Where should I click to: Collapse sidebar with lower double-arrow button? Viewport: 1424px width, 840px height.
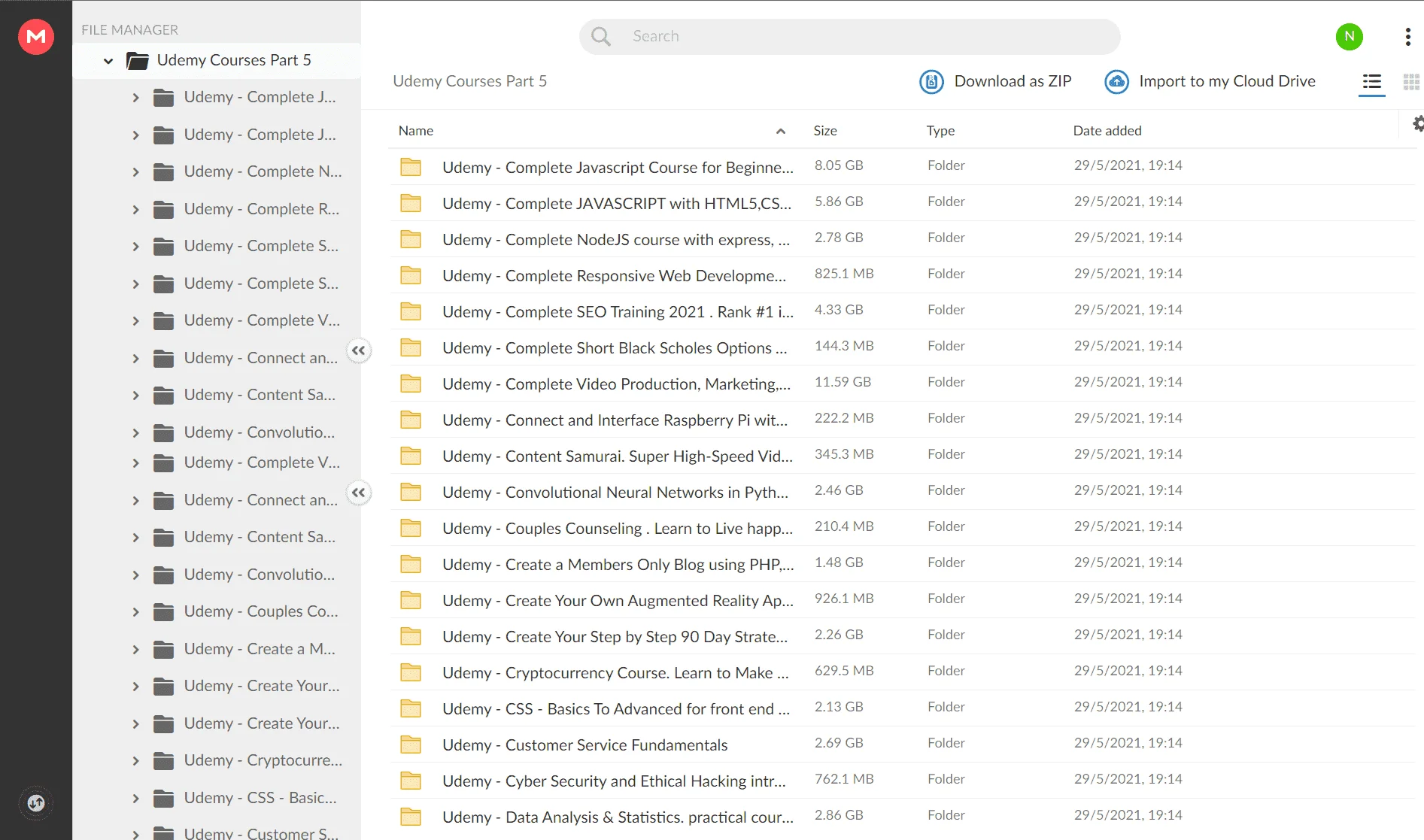pyautogui.click(x=359, y=493)
